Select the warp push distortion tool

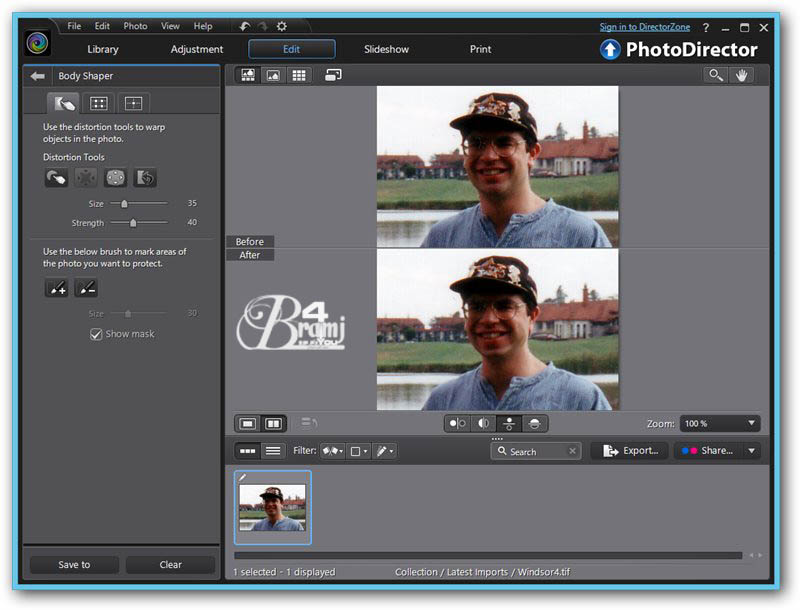pos(56,178)
